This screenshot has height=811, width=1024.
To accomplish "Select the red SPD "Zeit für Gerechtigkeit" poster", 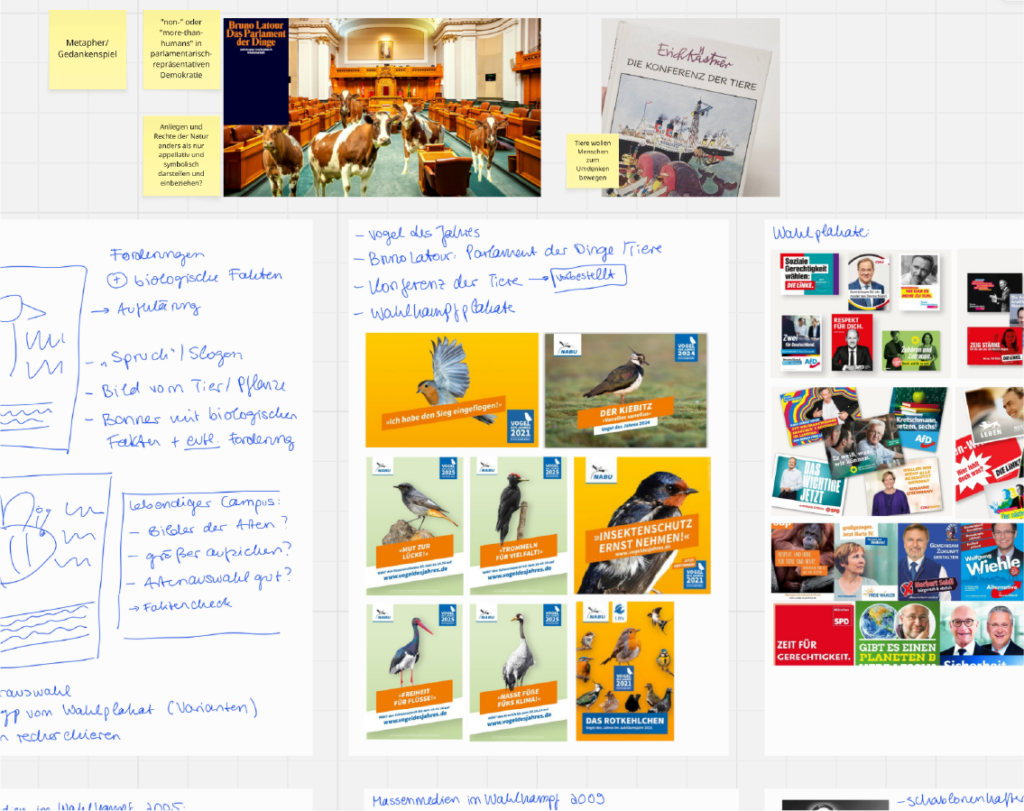I will [813, 634].
